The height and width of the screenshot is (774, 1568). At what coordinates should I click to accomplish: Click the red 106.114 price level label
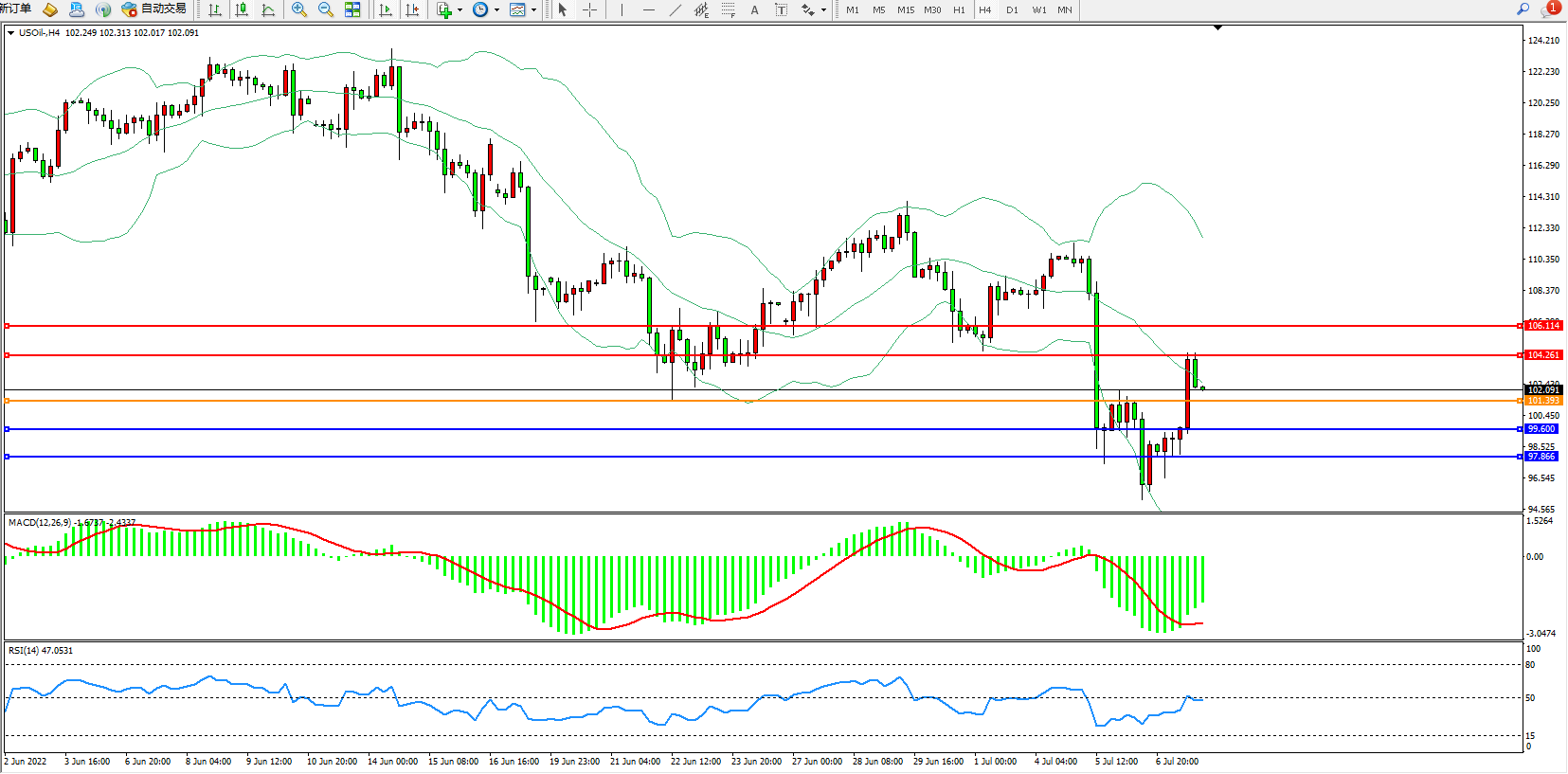point(1543,326)
